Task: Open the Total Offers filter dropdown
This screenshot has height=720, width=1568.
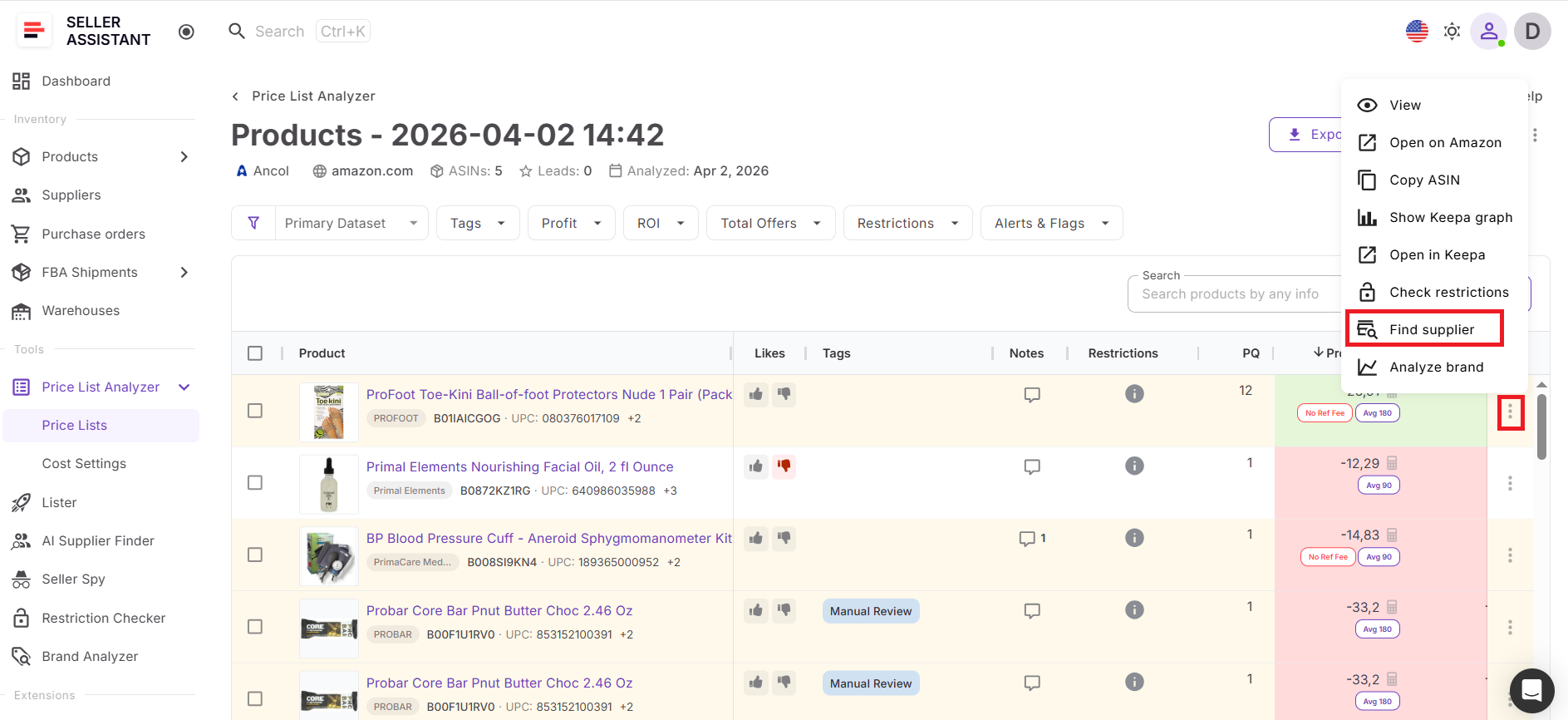Action: (770, 223)
